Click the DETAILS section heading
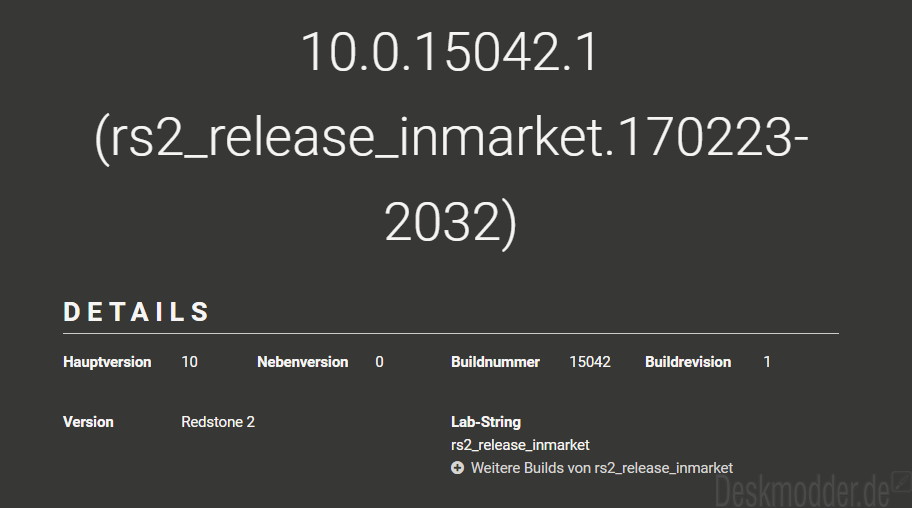This screenshot has height=508, width=912. [136, 312]
